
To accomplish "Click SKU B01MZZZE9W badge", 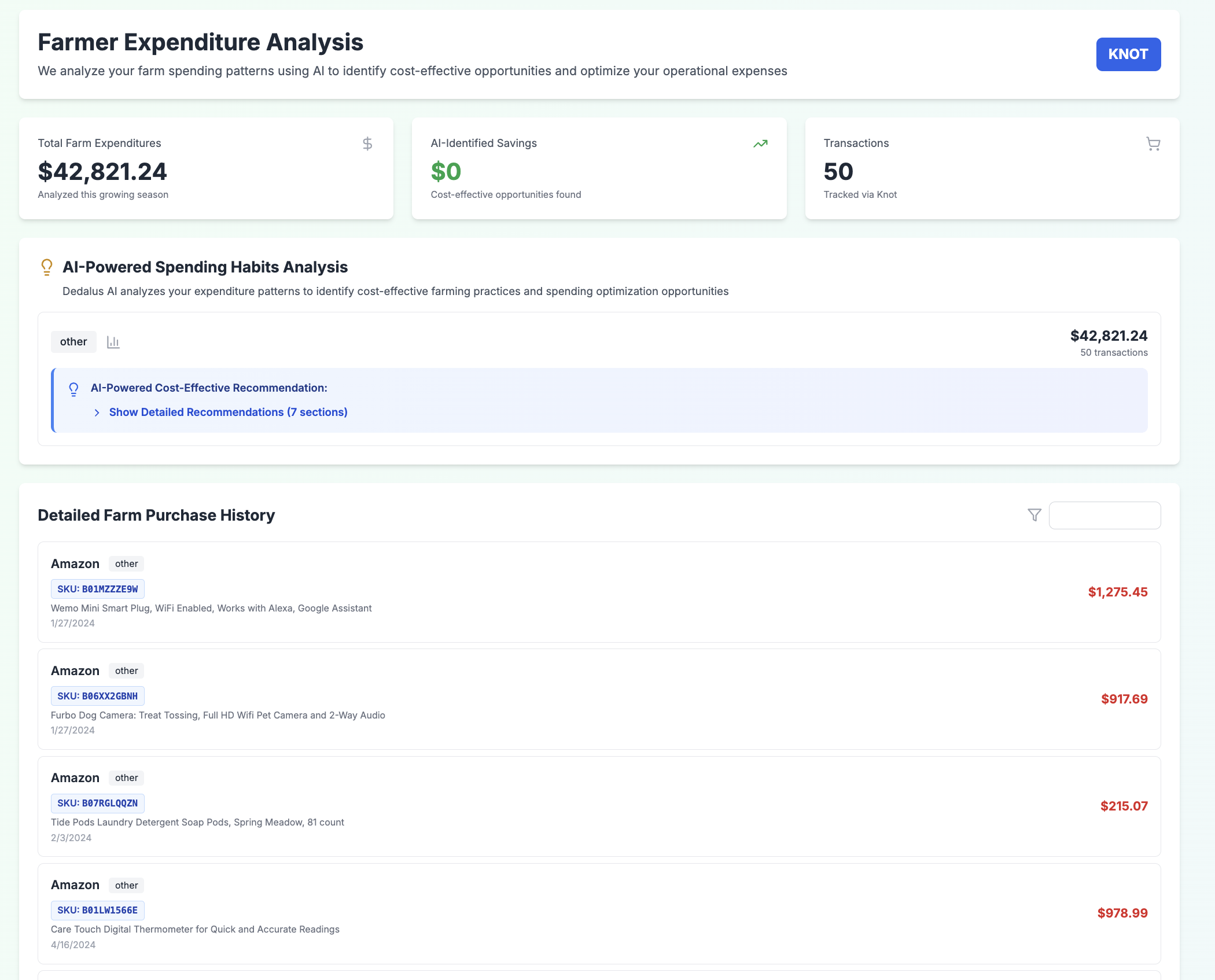I will click(97, 589).
